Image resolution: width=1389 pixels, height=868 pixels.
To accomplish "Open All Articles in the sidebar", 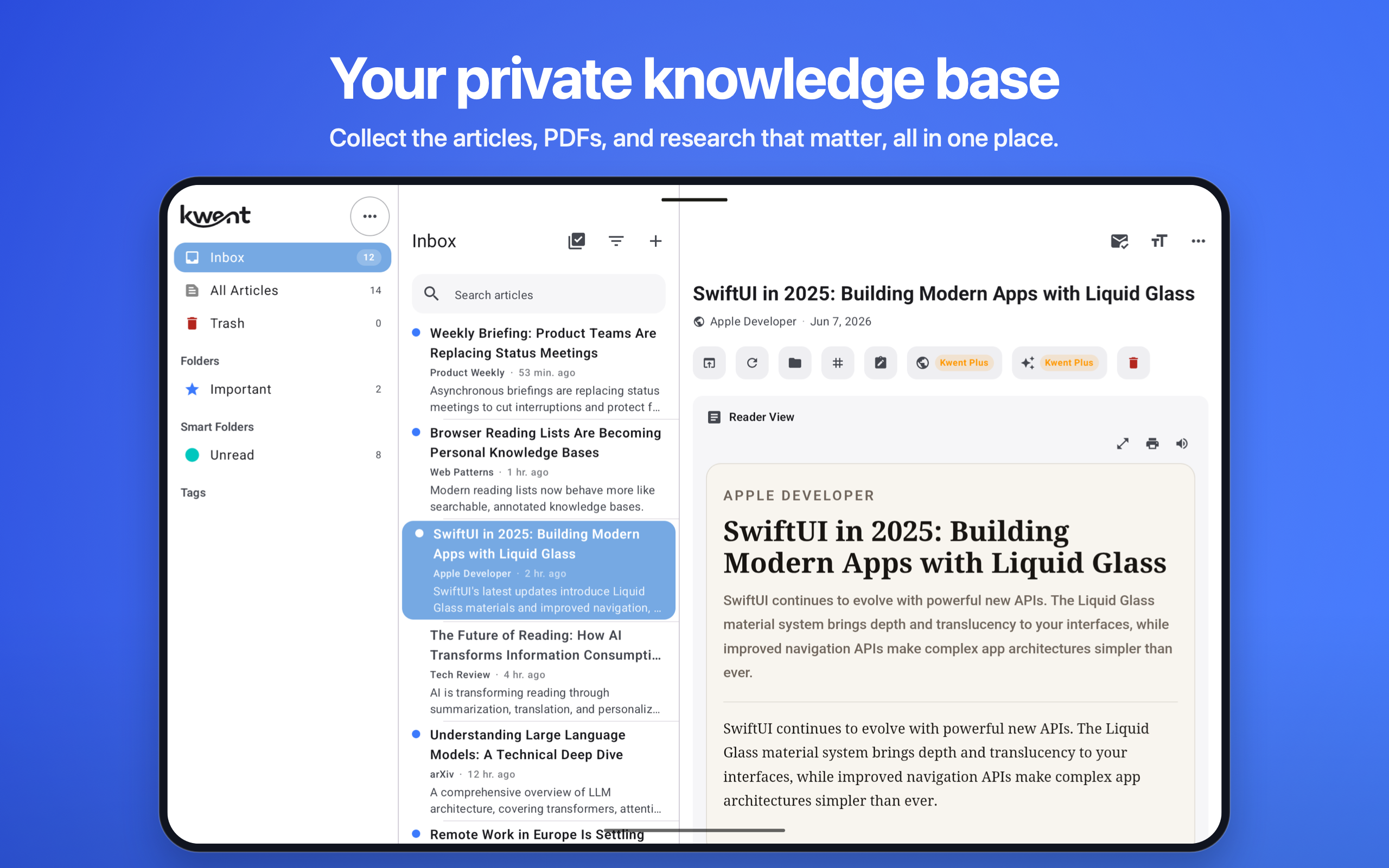I will pyautogui.click(x=282, y=290).
